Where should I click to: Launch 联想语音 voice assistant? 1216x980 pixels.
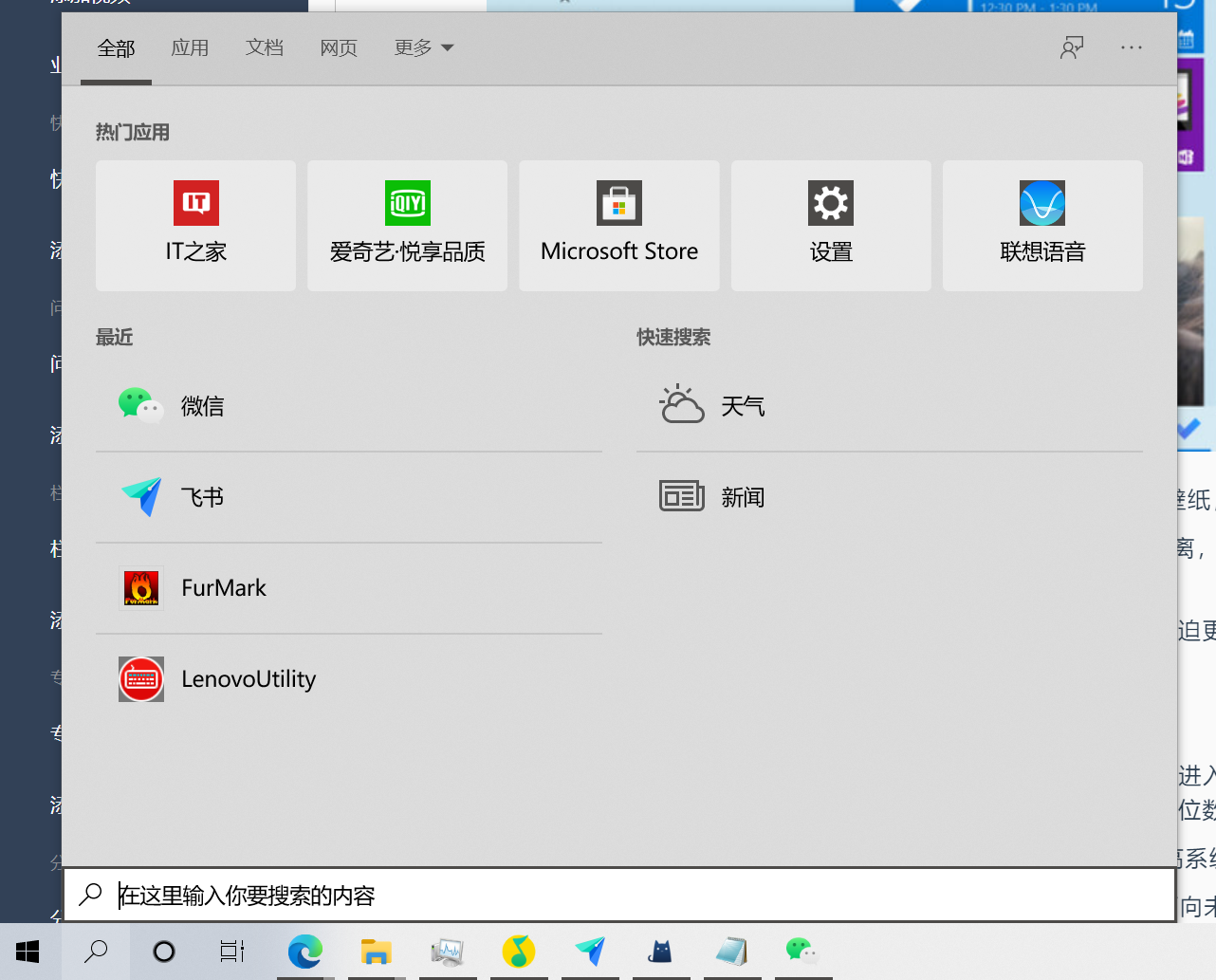coord(1041,226)
